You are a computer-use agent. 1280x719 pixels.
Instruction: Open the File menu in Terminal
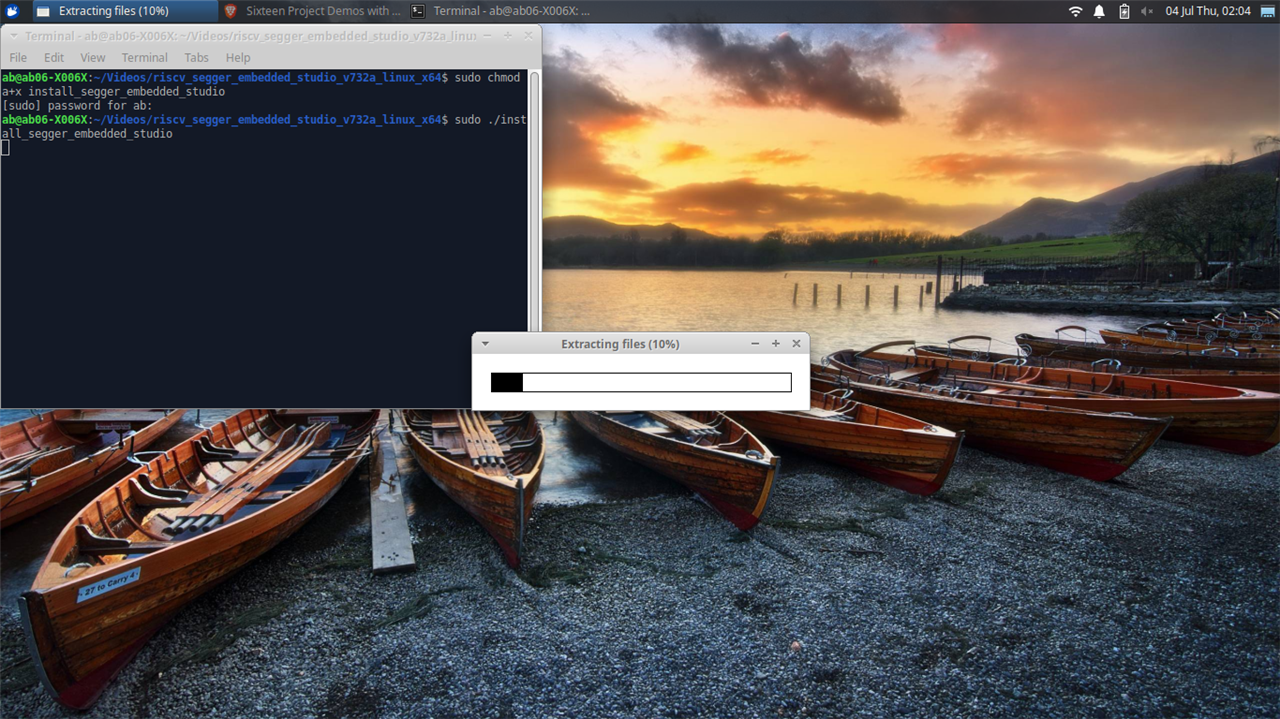point(18,58)
